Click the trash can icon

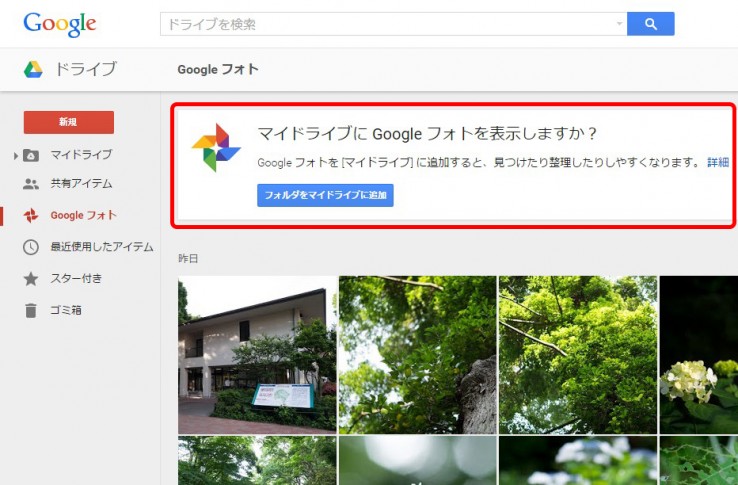(31, 310)
